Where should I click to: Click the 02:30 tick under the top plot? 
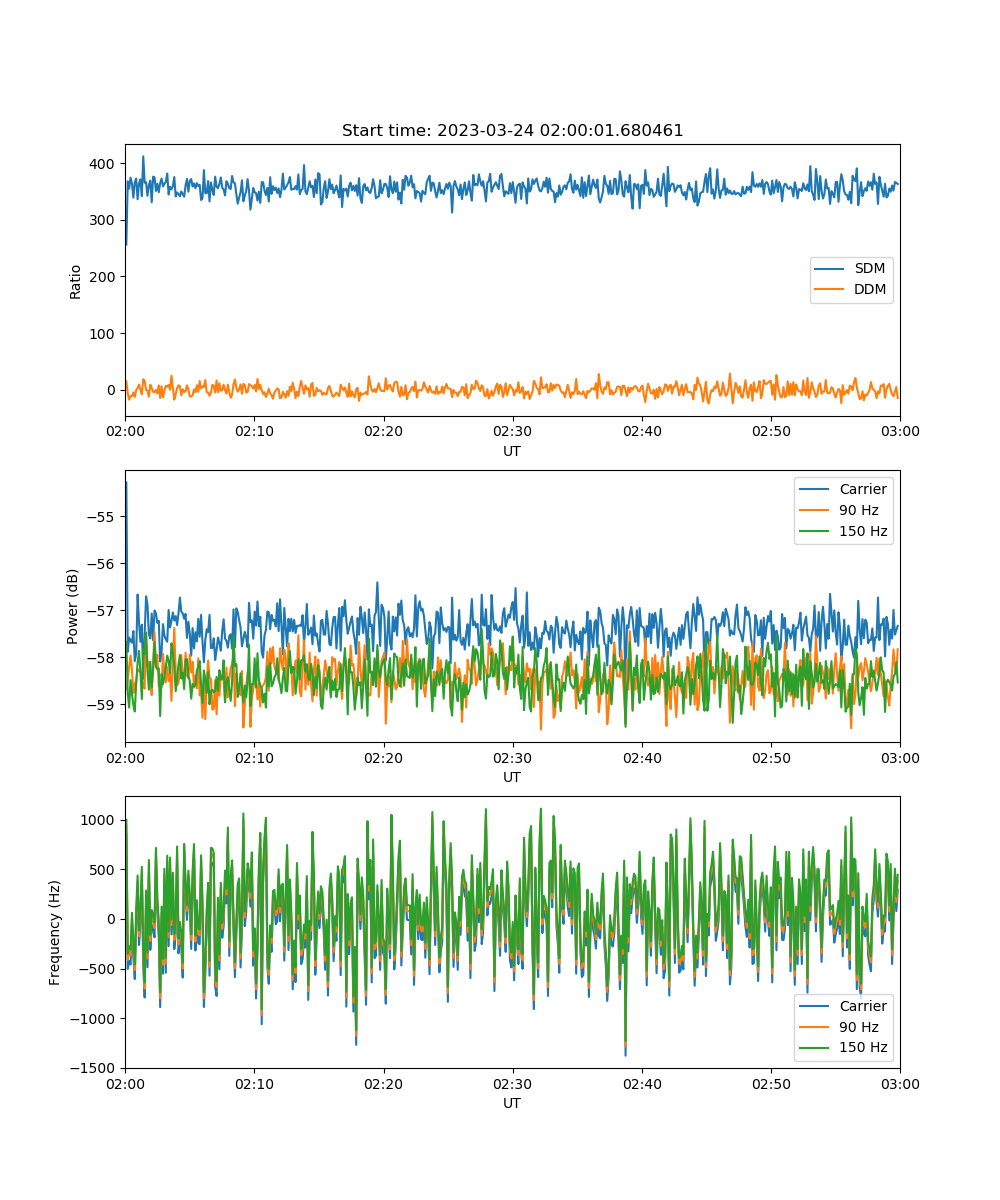point(513,431)
